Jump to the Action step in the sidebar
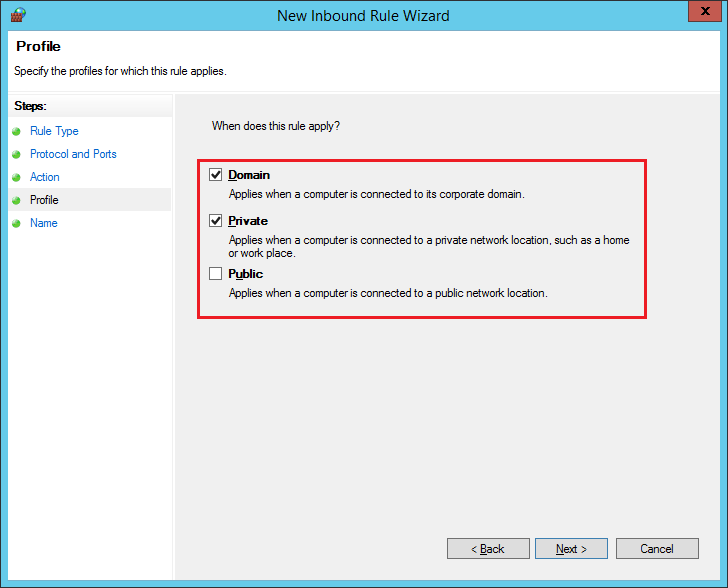 [45, 177]
